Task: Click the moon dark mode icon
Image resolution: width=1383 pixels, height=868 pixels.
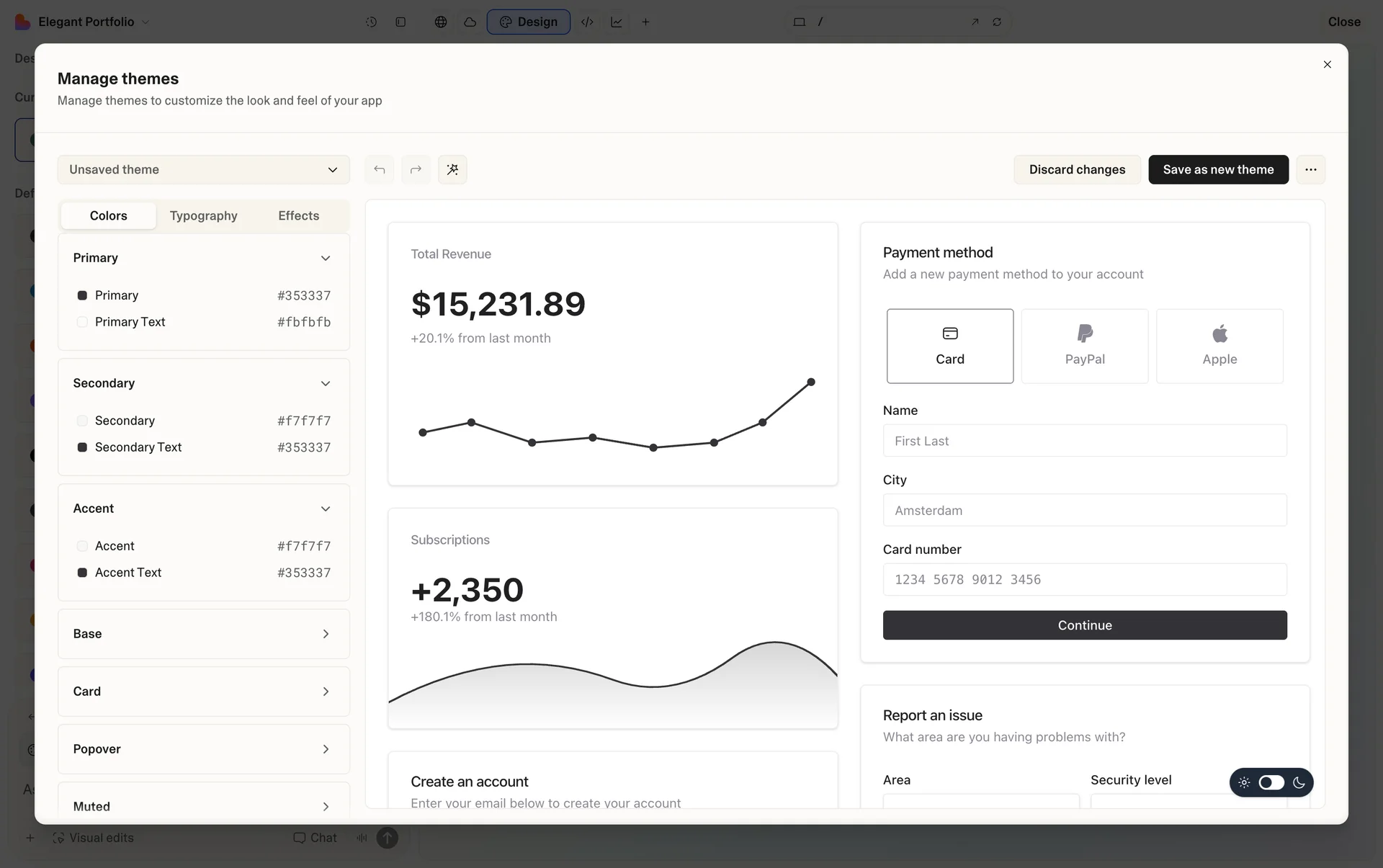Action: pyautogui.click(x=1299, y=782)
